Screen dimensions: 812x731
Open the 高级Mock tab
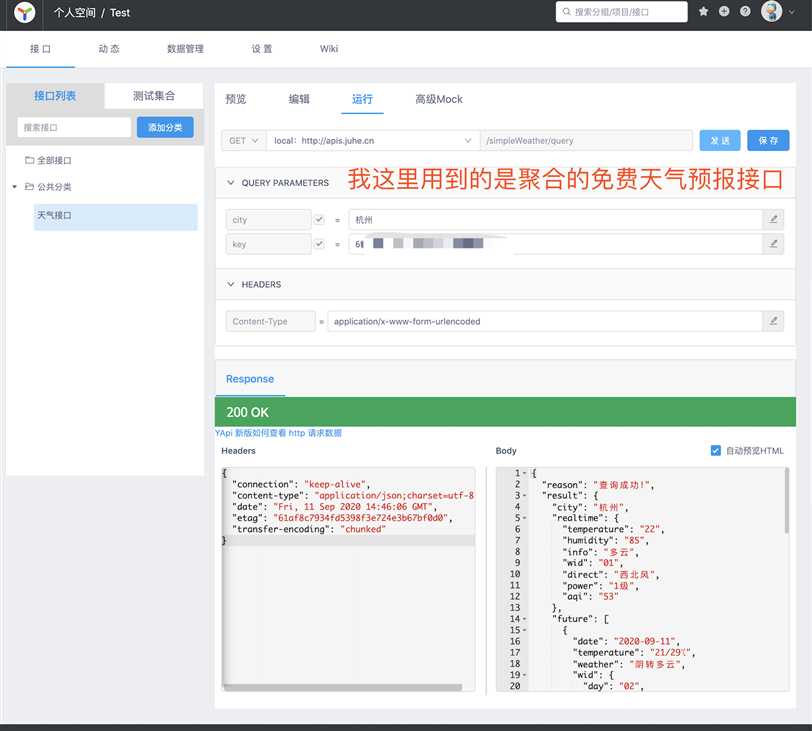tap(439, 99)
